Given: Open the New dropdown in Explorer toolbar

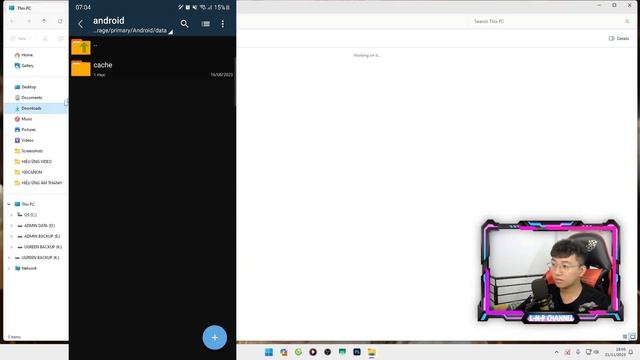Looking at the screenshot, I should 21,38.
